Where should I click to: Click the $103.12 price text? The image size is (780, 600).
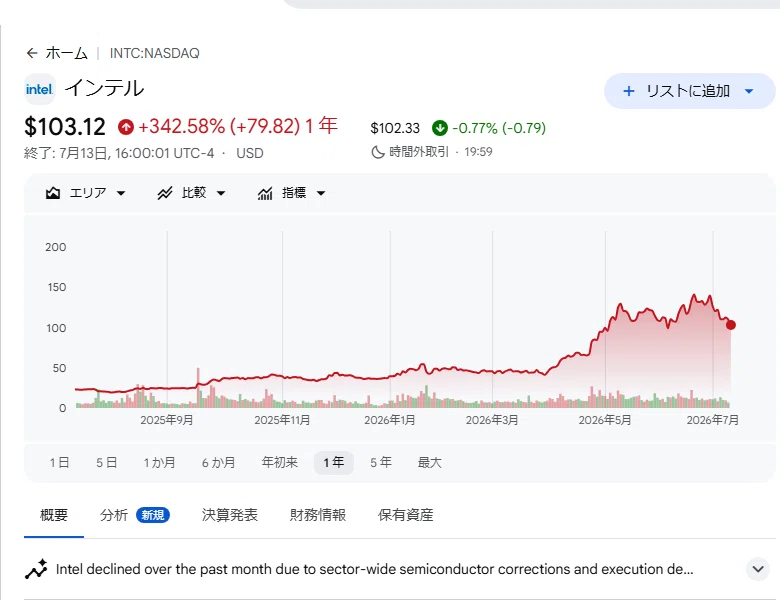65,127
